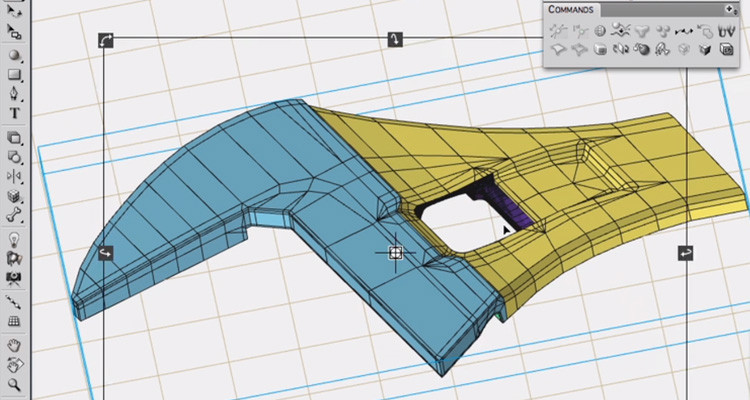Select the Text tool

coord(14,113)
